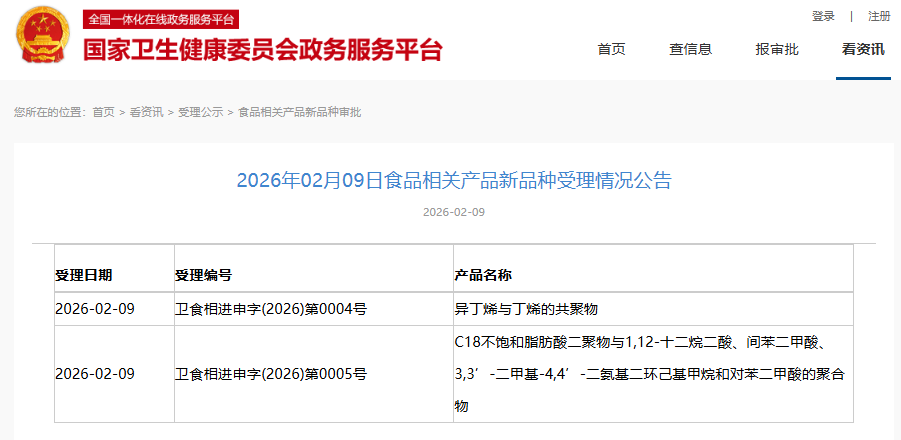Click the national emblem logo
Image resolution: width=901 pixels, height=440 pixels.
(42, 36)
